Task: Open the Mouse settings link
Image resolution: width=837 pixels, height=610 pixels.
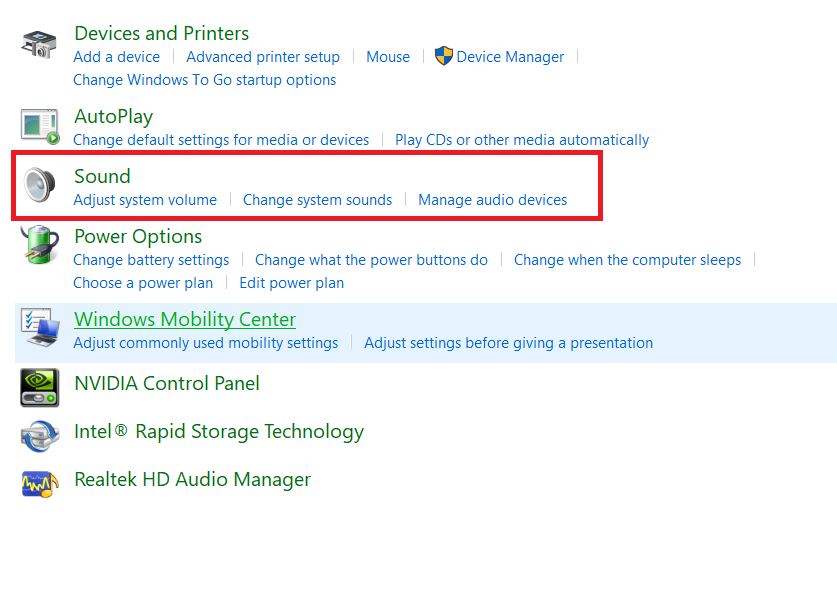Action: coord(388,57)
